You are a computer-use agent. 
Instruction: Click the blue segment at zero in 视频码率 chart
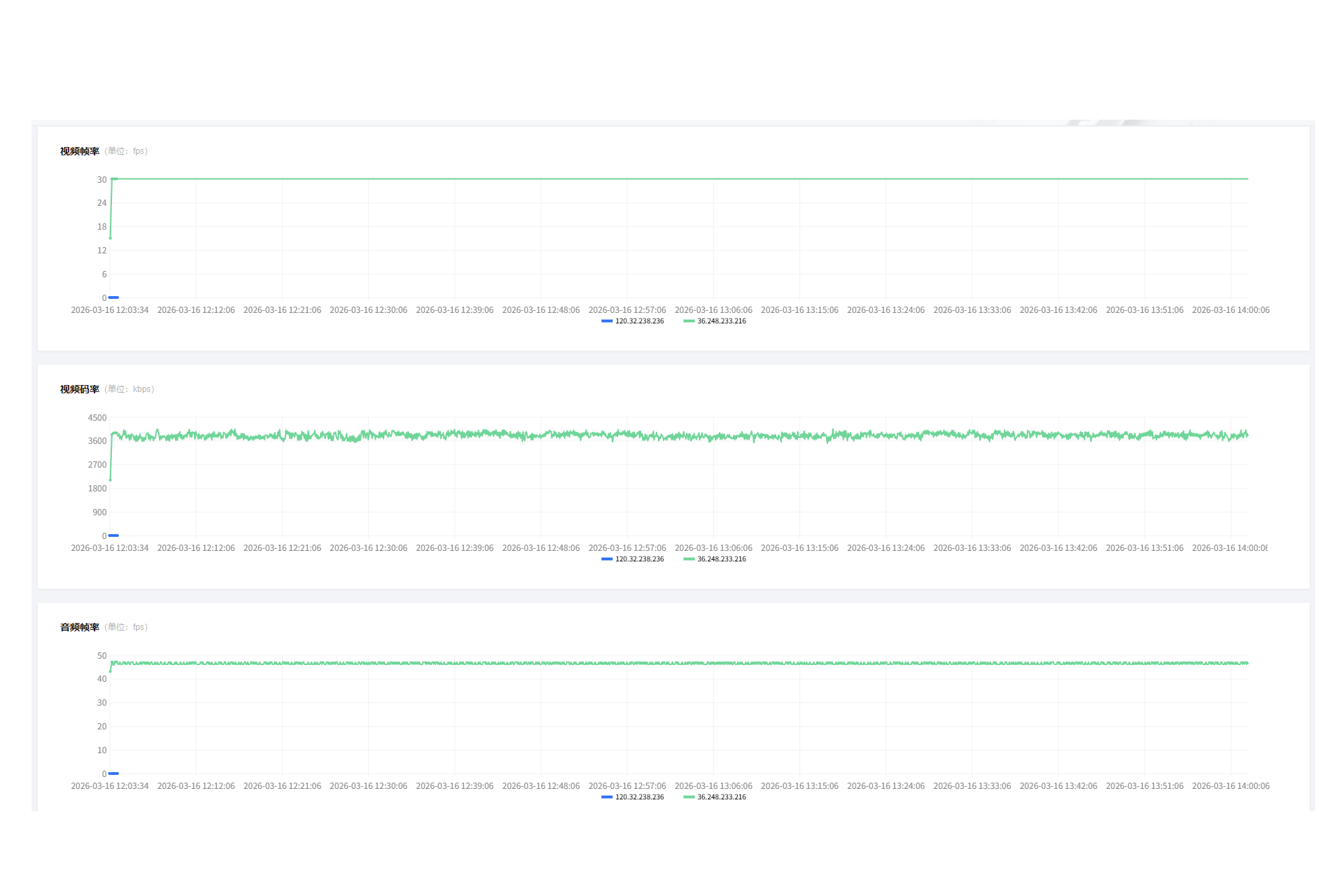[114, 535]
